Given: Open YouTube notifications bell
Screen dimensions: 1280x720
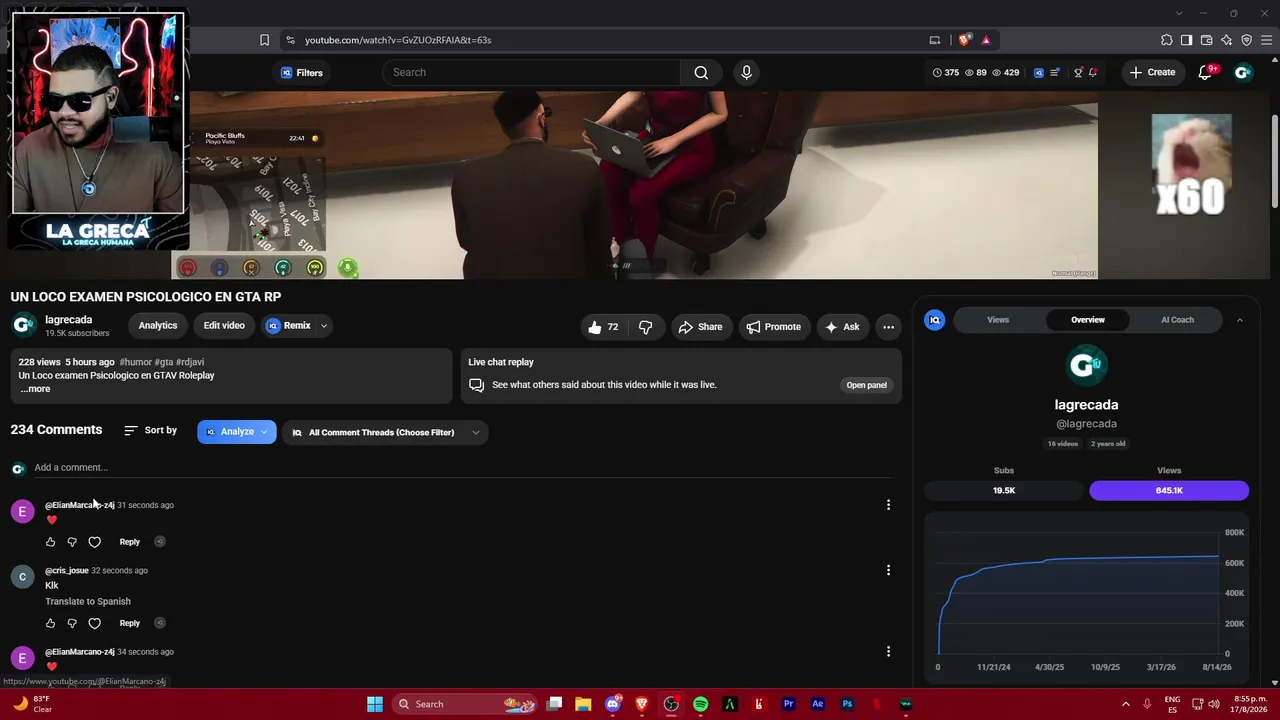Looking at the screenshot, I should click(x=1205, y=72).
